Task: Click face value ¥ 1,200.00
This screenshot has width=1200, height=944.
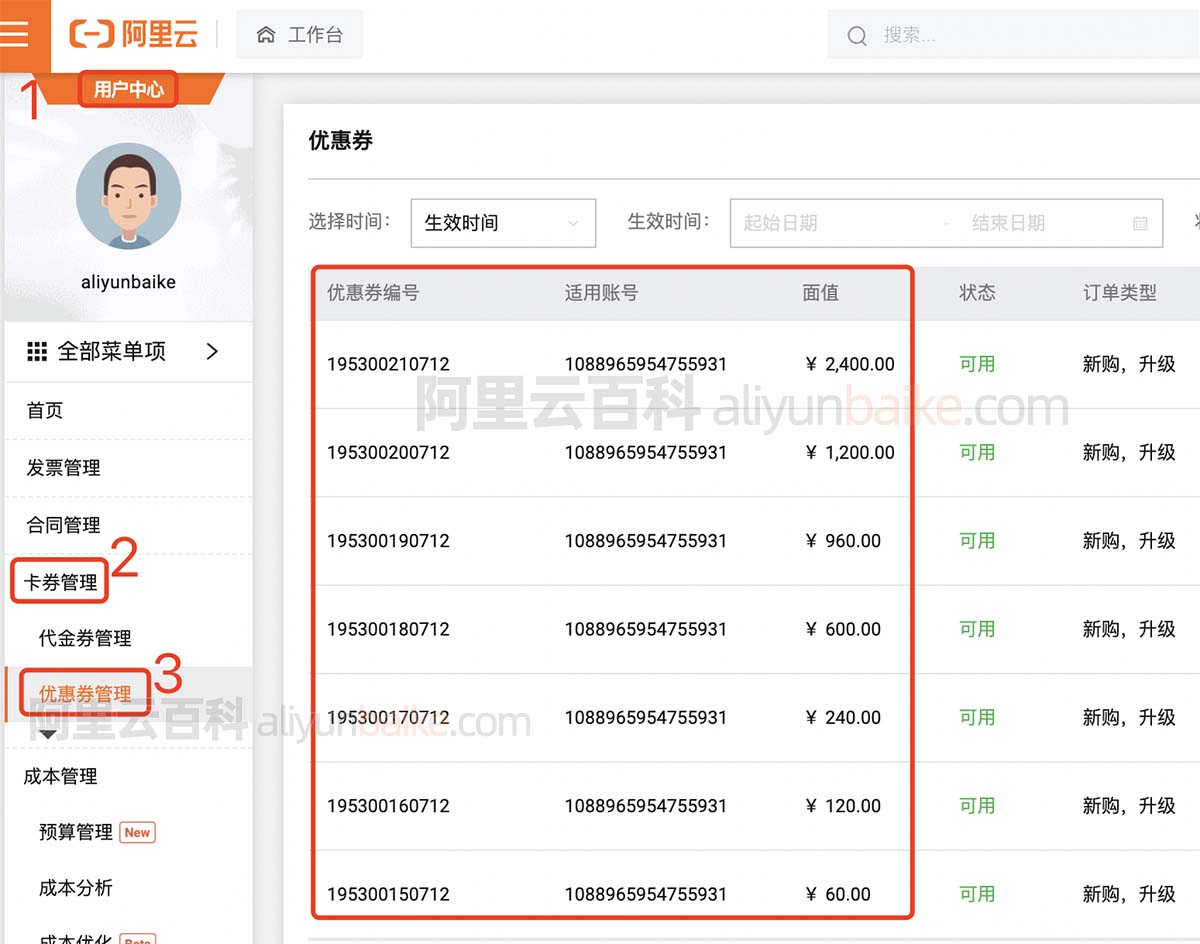Action: coord(849,453)
